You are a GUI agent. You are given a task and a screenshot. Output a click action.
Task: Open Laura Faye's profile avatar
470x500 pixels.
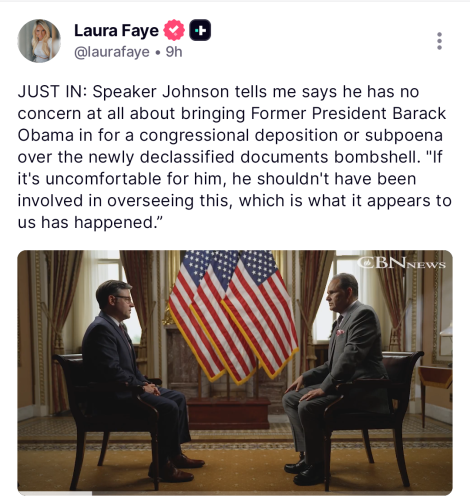(39, 41)
